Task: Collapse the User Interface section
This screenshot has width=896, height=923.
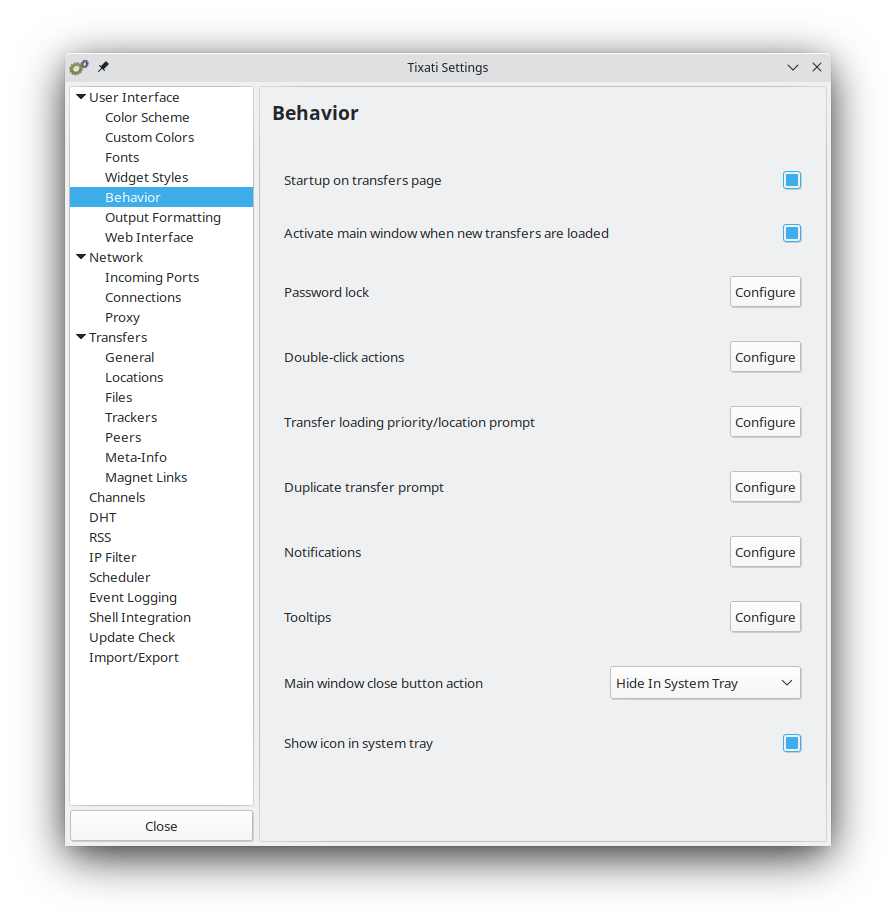Action: (81, 97)
